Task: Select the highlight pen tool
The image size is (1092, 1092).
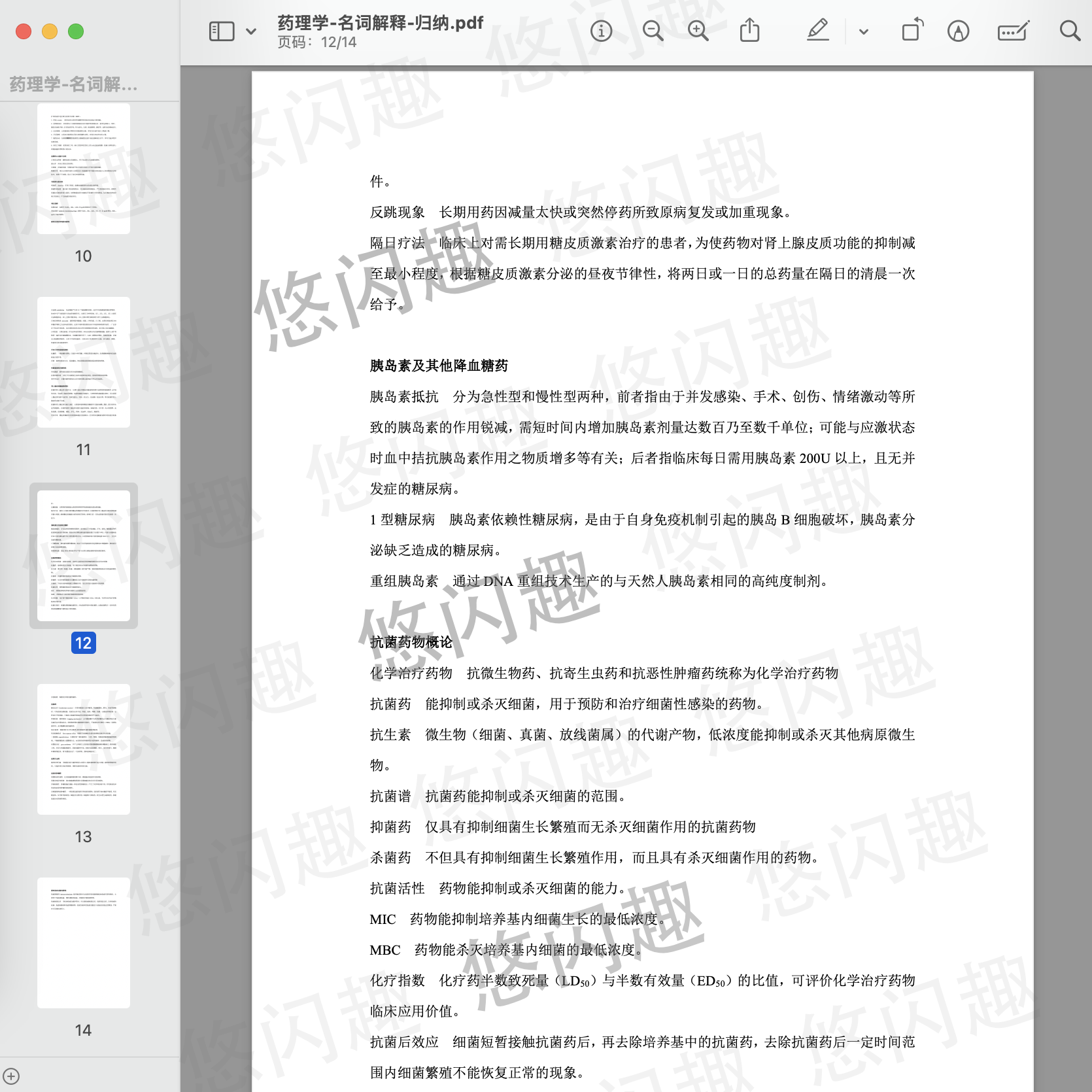Action: point(817,31)
